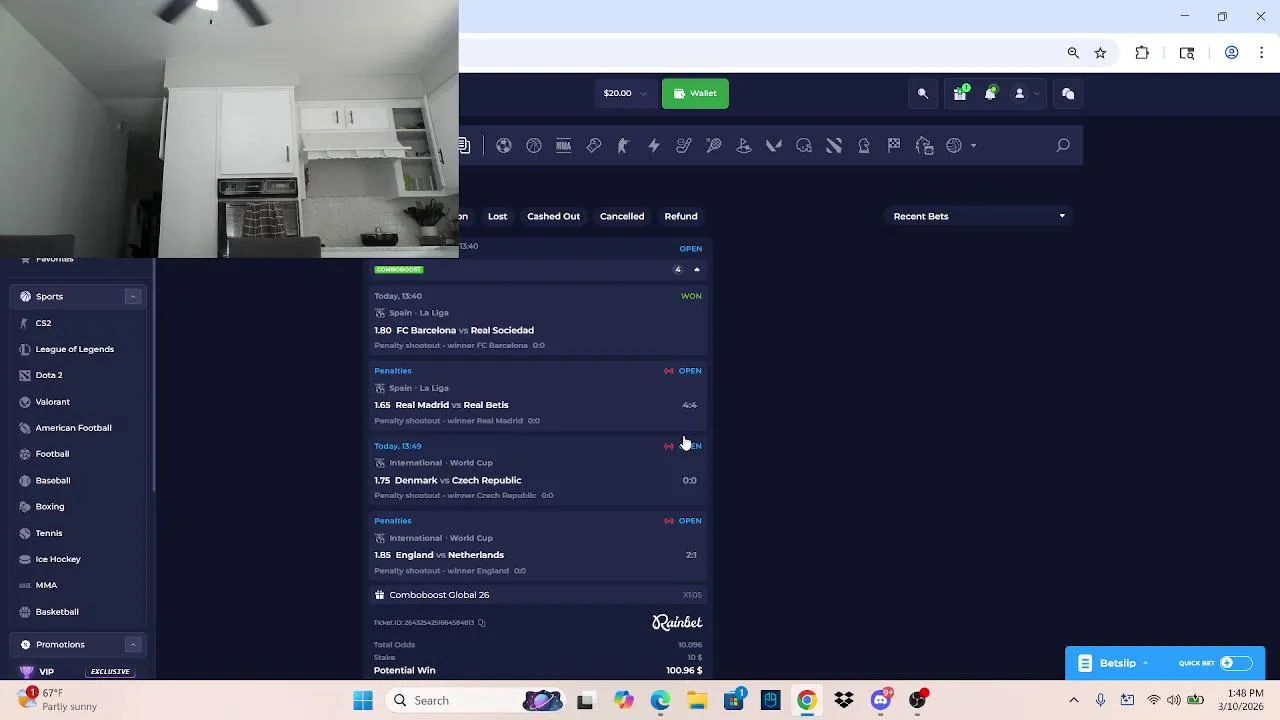Open the chat bubbles icon

[1068, 93]
